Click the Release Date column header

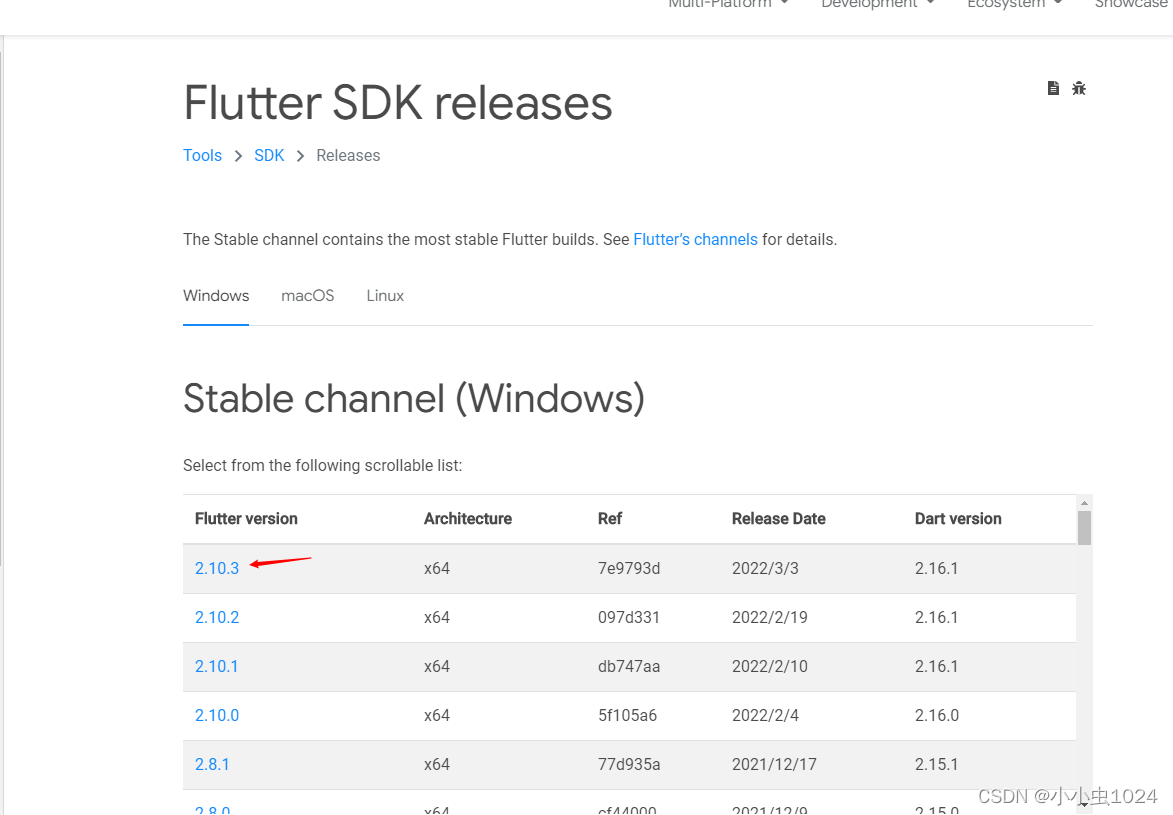click(x=779, y=519)
